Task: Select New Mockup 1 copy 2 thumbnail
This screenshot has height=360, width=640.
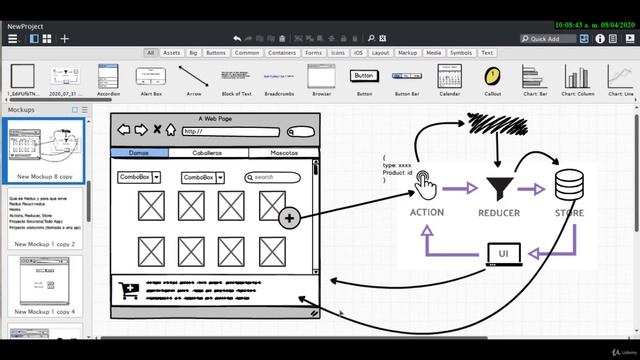Action: 45,218
